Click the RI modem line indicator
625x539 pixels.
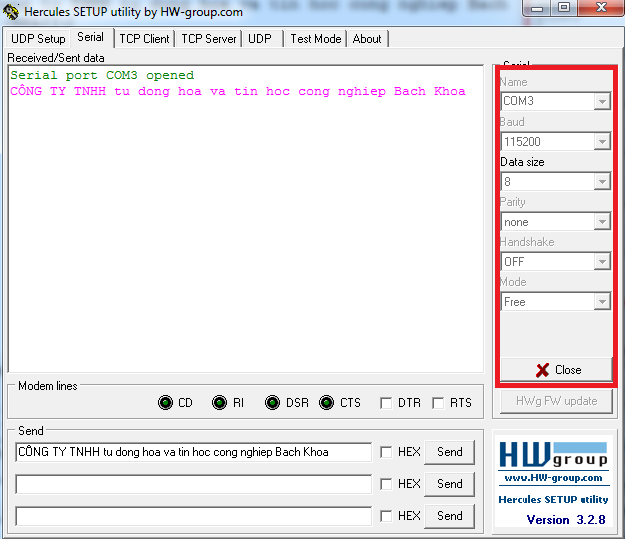pos(219,403)
